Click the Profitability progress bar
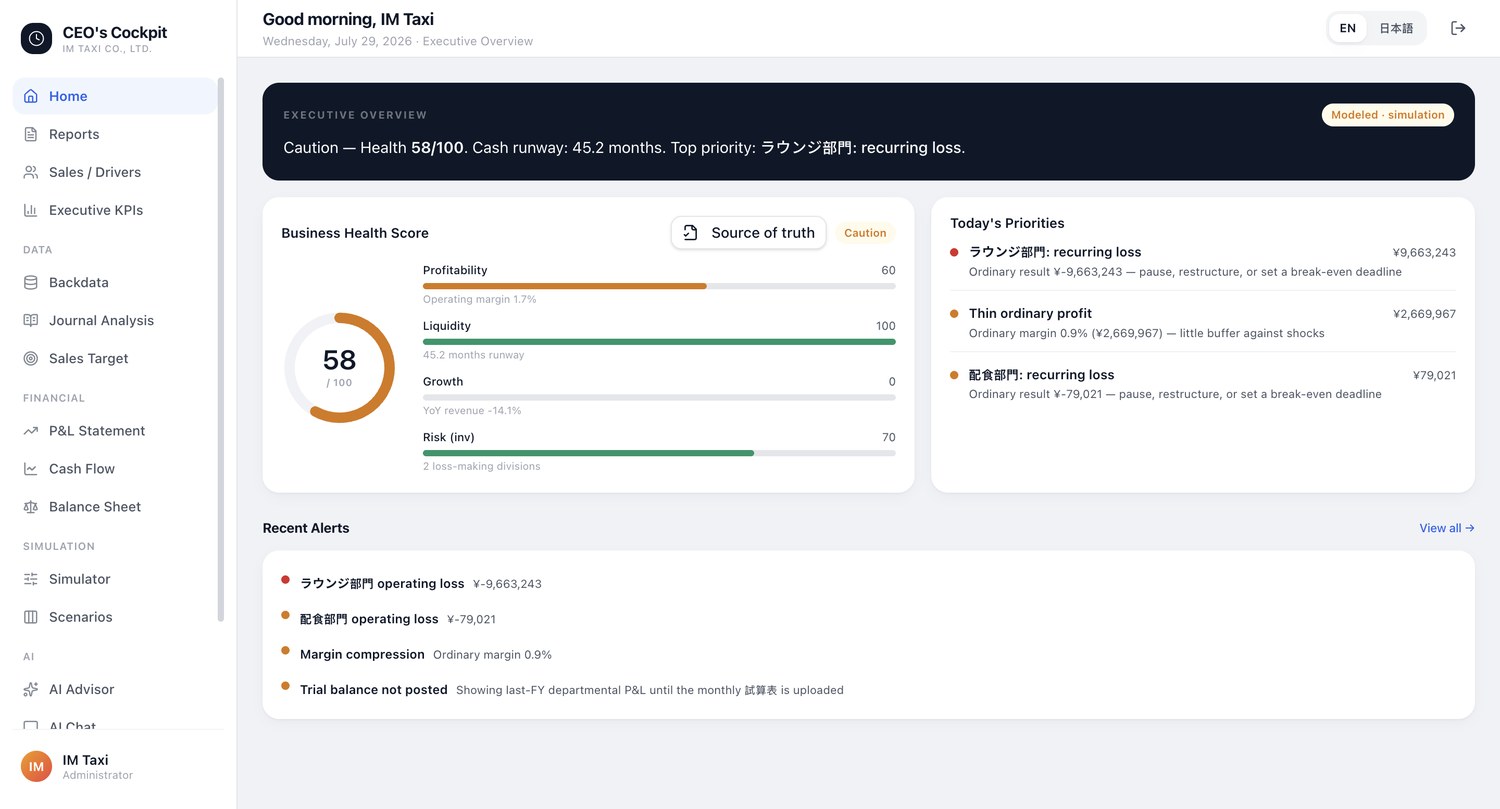This screenshot has height=809, width=1500. point(659,286)
